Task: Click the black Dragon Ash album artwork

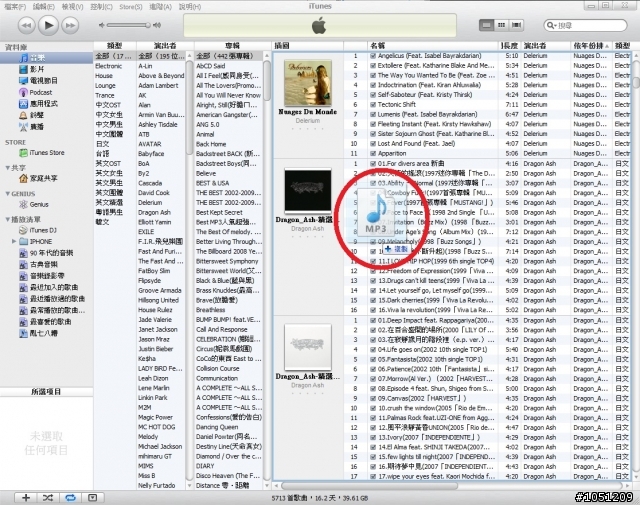Action: coord(308,191)
